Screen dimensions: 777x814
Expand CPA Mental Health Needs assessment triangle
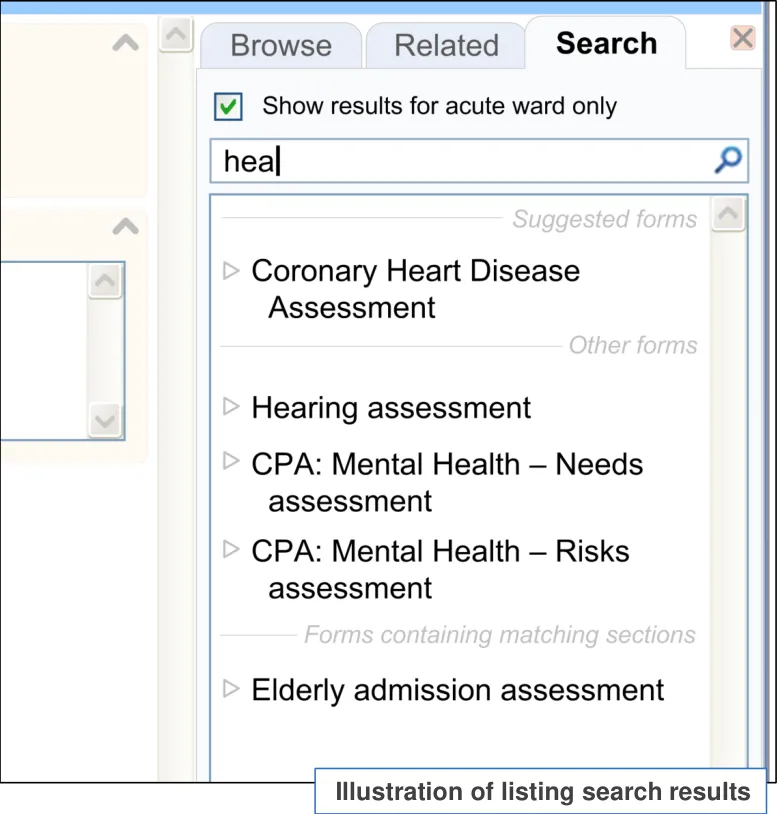point(232,461)
